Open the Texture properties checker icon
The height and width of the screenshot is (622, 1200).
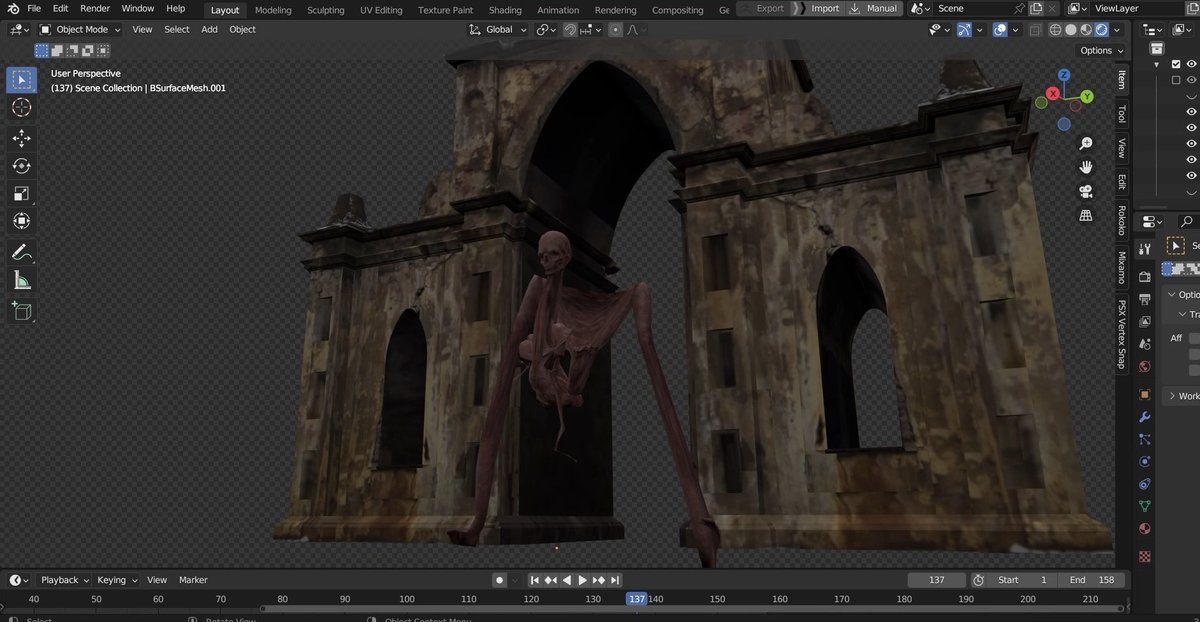pos(1145,556)
